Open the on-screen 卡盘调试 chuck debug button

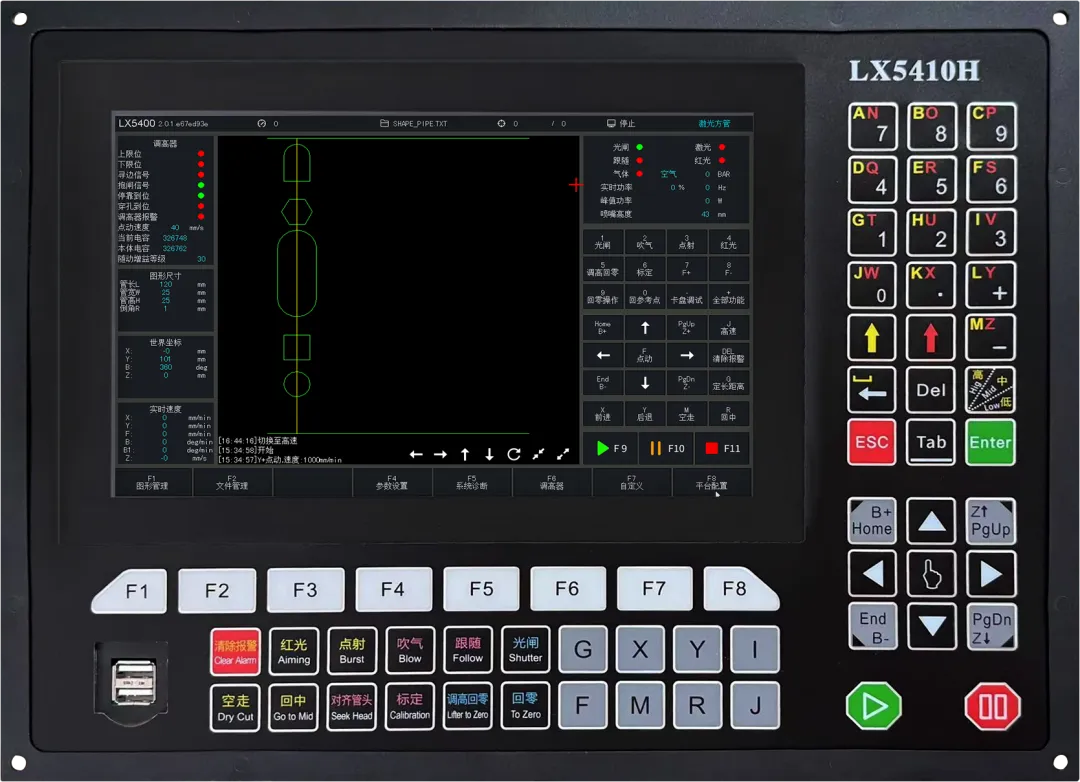(x=687, y=297)
